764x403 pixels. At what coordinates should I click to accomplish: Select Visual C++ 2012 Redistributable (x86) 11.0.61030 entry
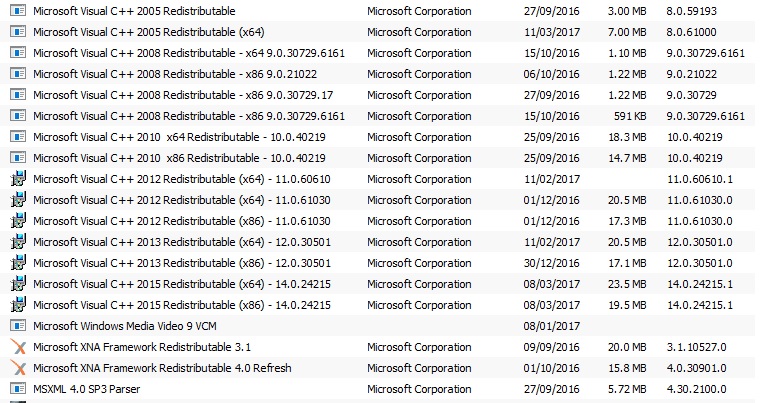[182, 221]
